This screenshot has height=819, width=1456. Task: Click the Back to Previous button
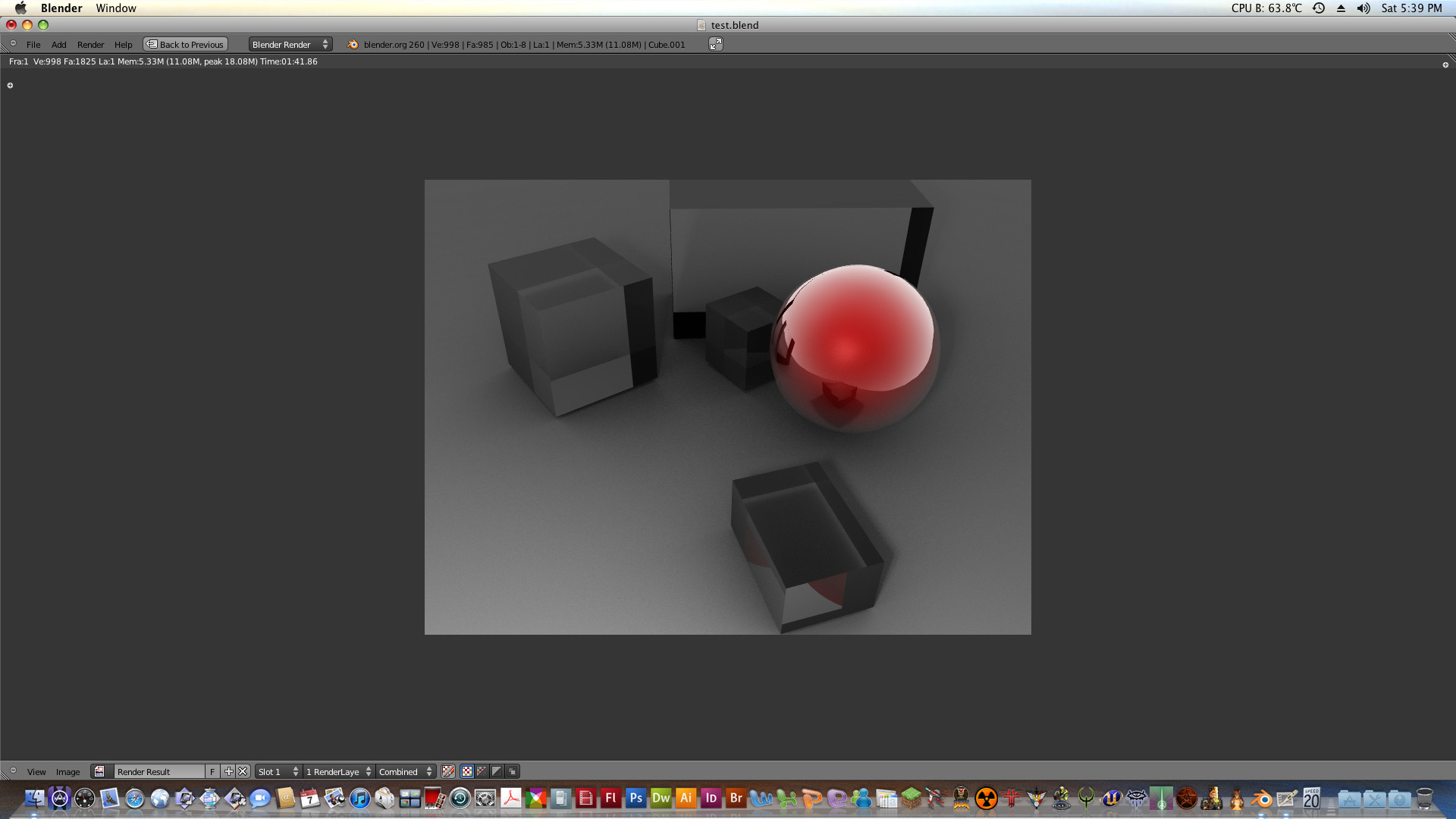coord(186,44)
